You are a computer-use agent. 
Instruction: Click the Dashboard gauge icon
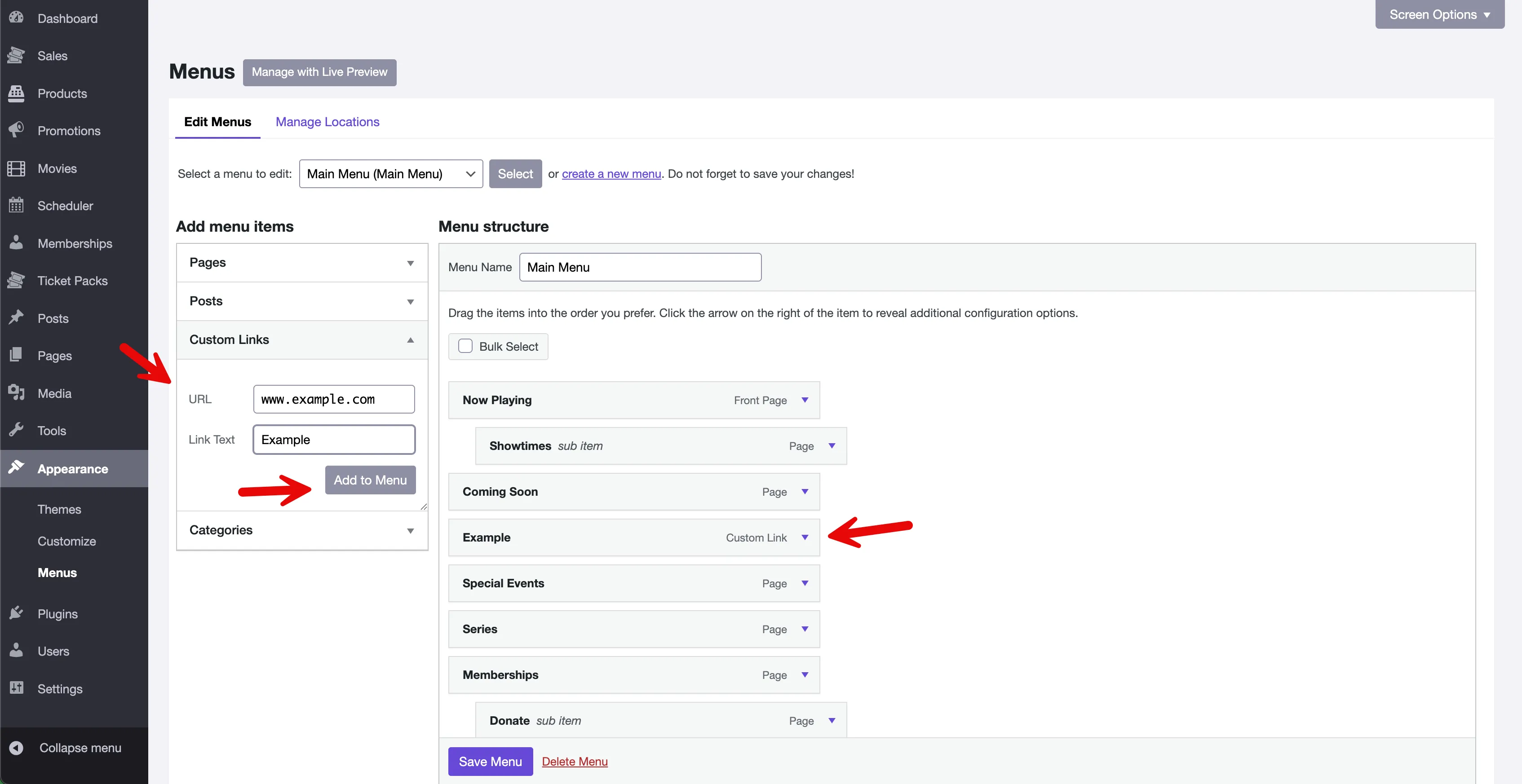(16, 18)
